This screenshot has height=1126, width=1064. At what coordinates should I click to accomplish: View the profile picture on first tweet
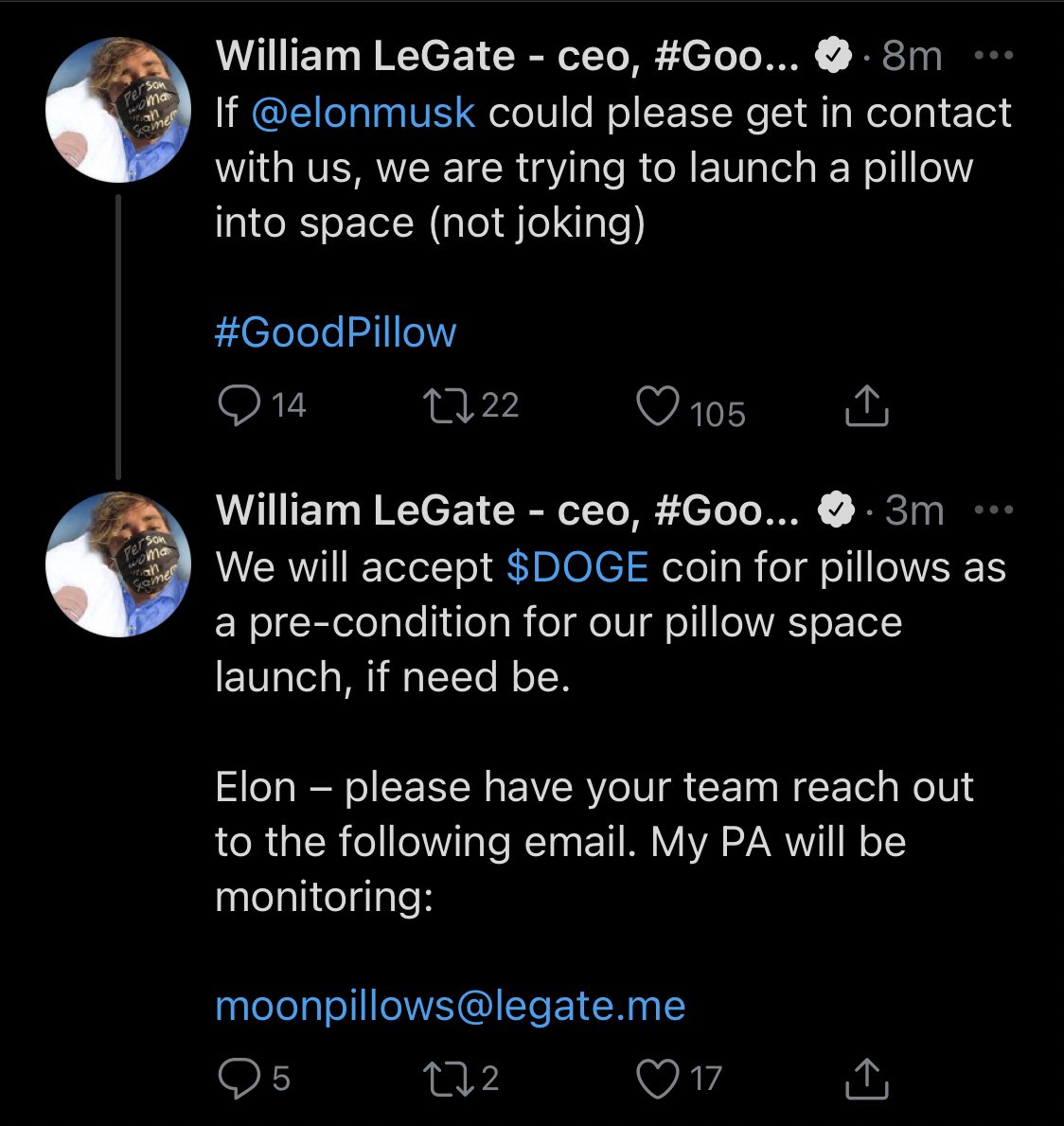click(x=118, y=110)
